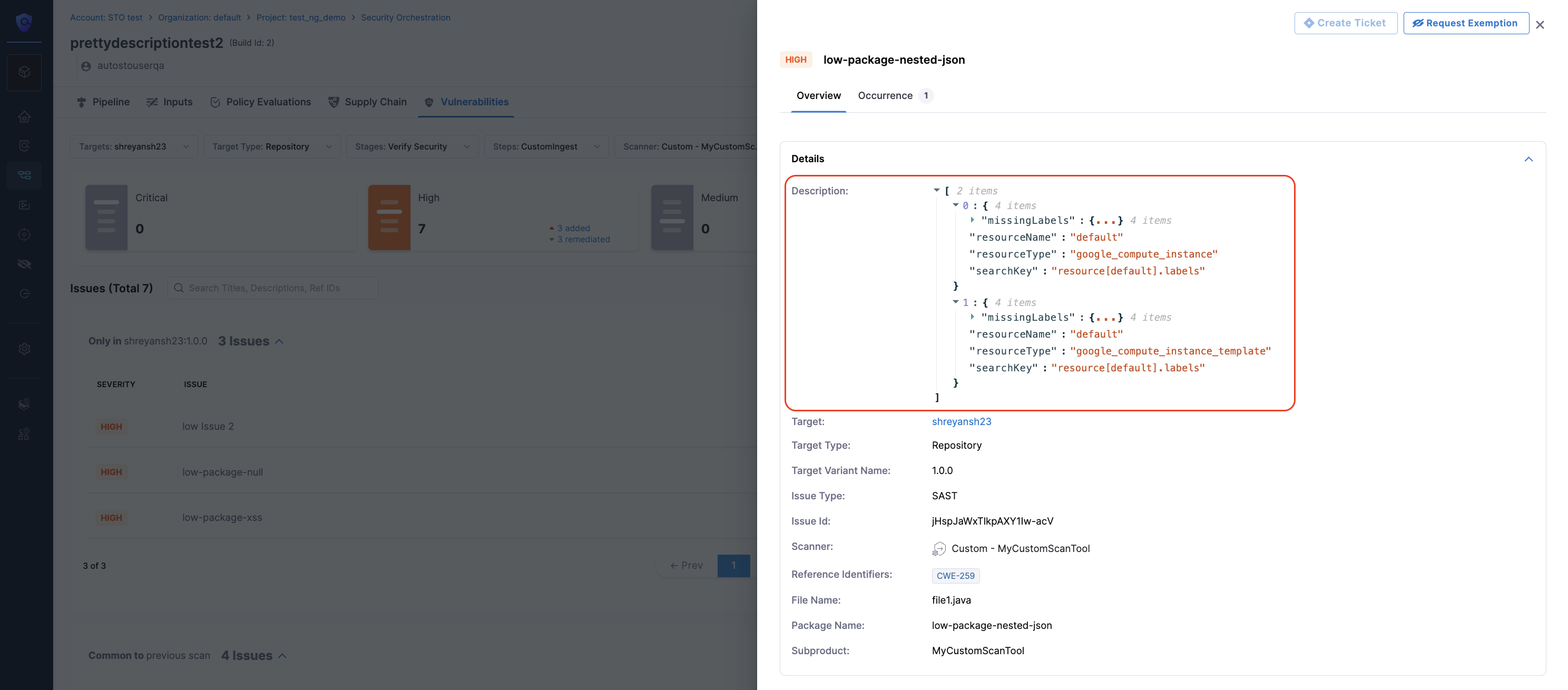The width and height of the screenshot is (1568, 690).
Task: Open the Target Type Repository dropdown
Action: click(x=271, y=146)
